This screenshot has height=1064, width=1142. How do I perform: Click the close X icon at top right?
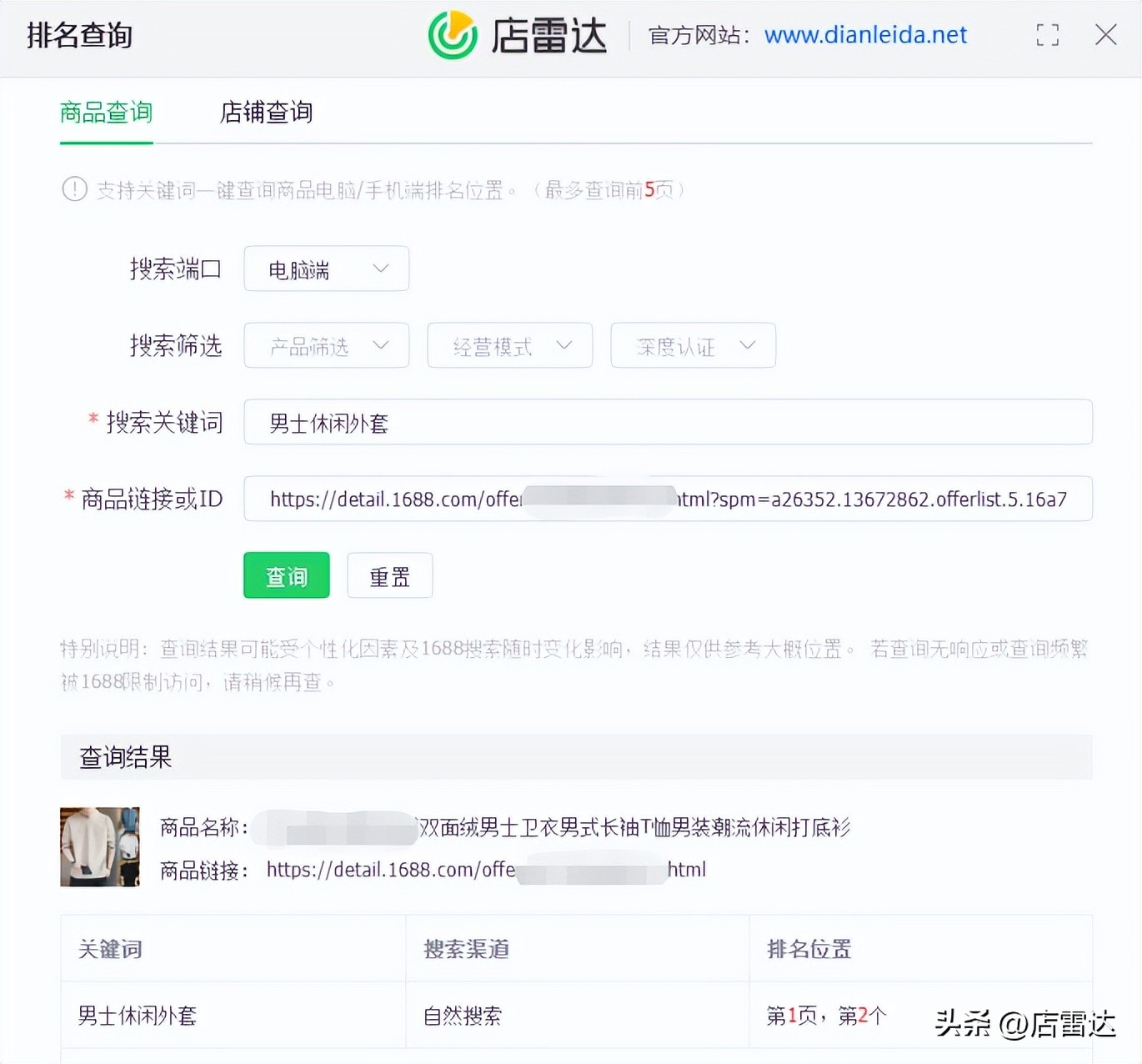pos(1106,35)
